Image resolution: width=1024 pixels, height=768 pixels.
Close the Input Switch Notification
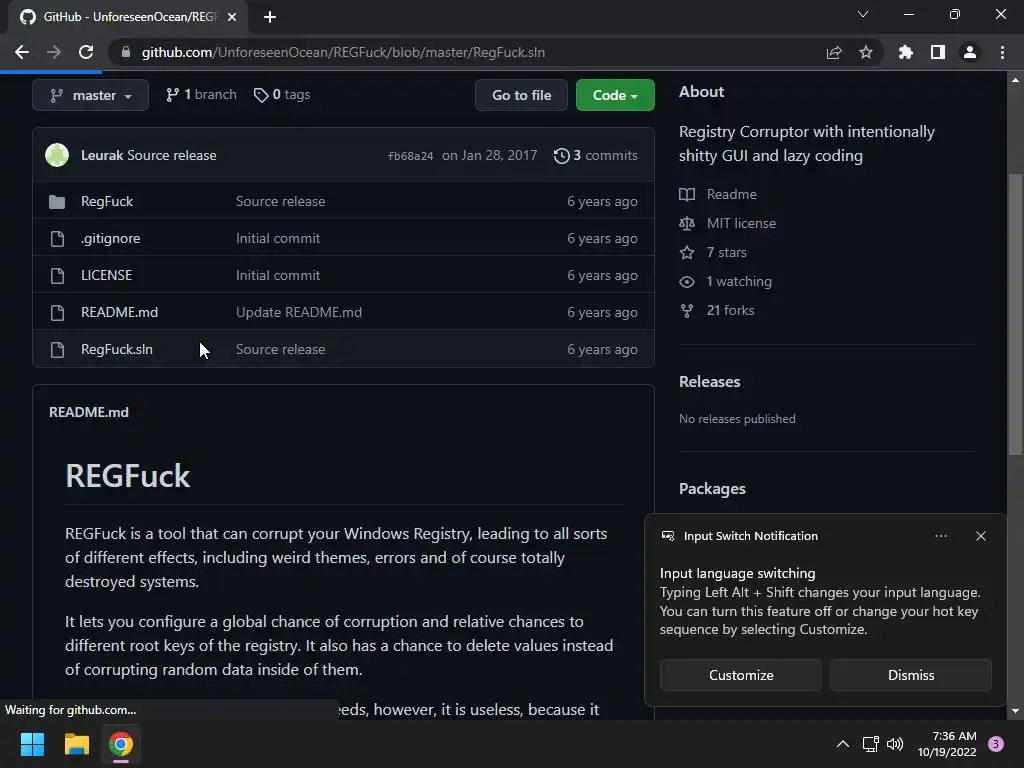point(980,536)
